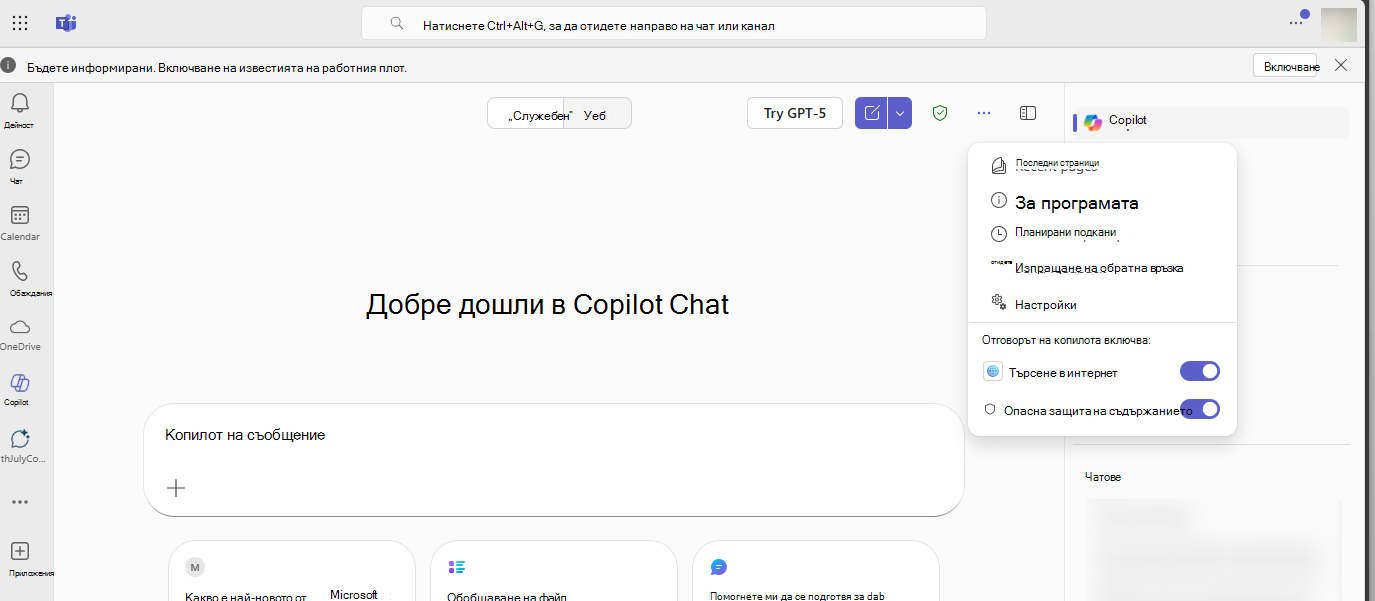Open Teams settings ellipsis near profile
The image size is (1375, 601).
1296,23
